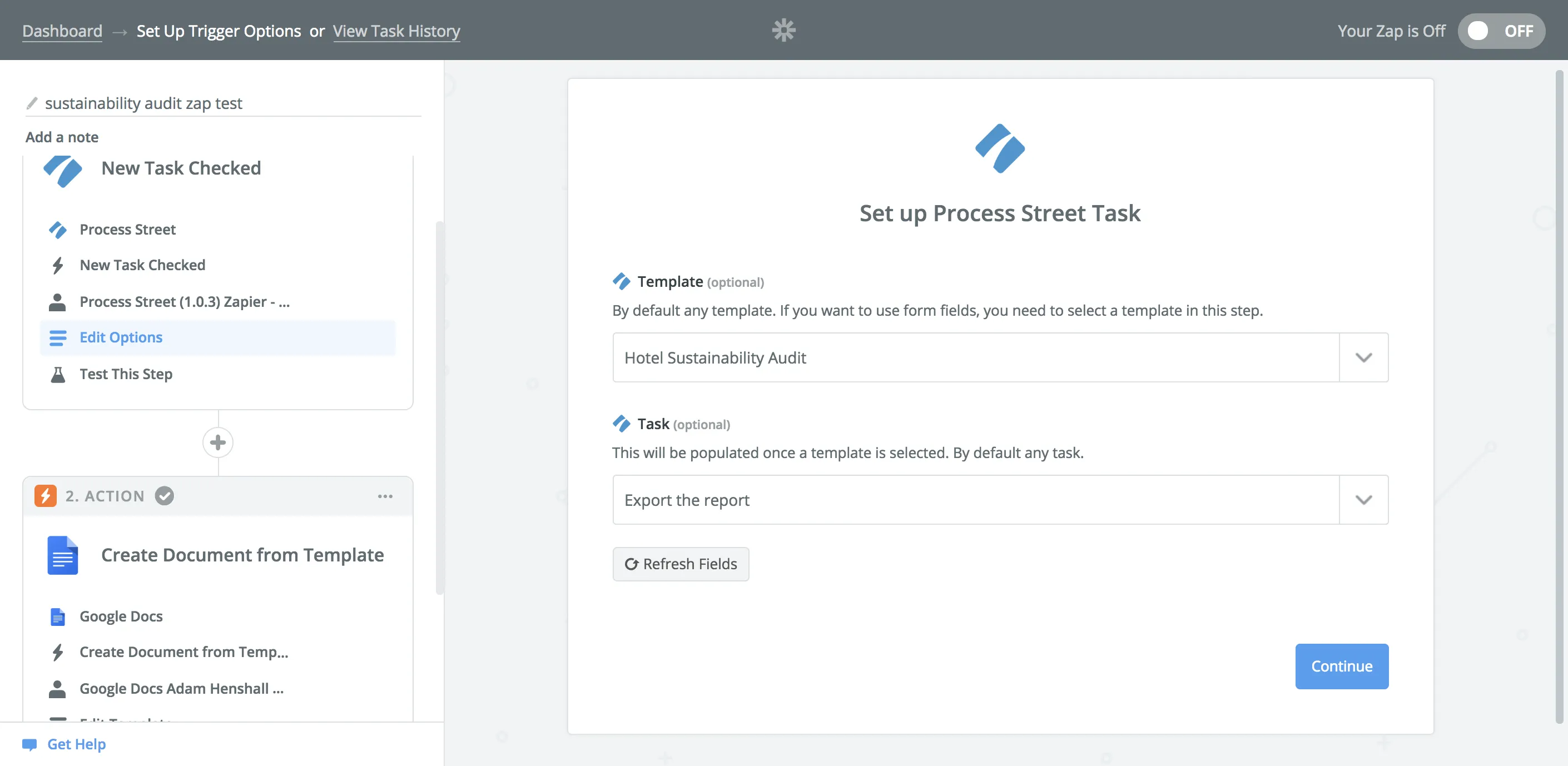This screenshot has width=1568, height=766.
Task: Select Edit Options step
Action: point(218,337)
